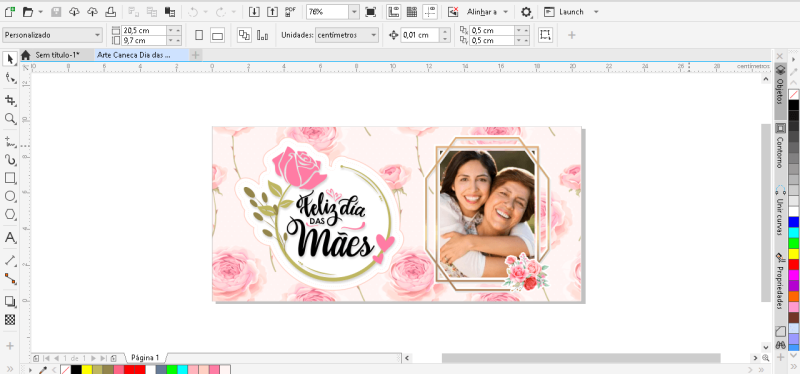Open the Options gear icon

(526, 12)
